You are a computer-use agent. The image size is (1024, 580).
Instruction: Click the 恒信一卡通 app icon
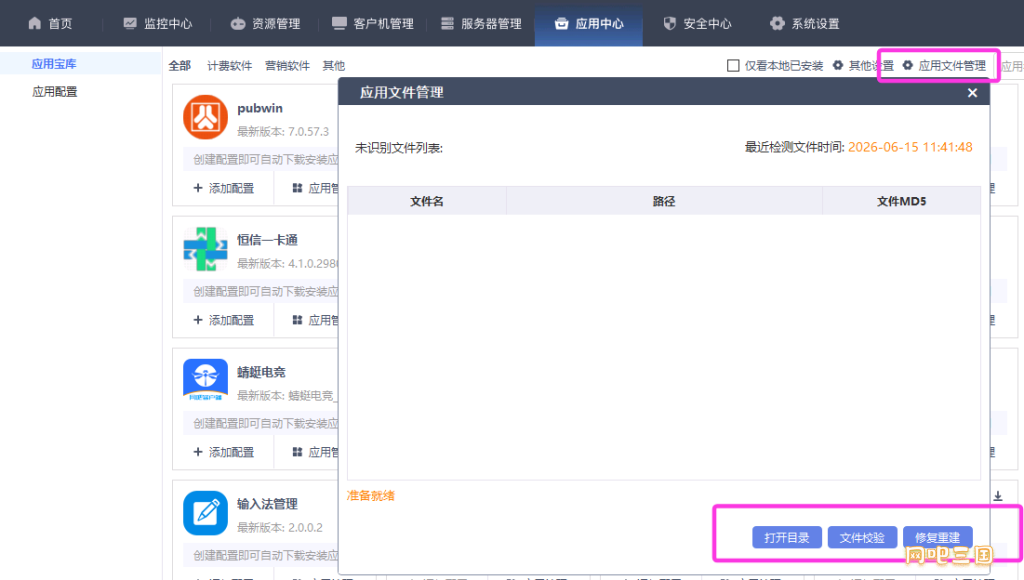click(205, 249)
